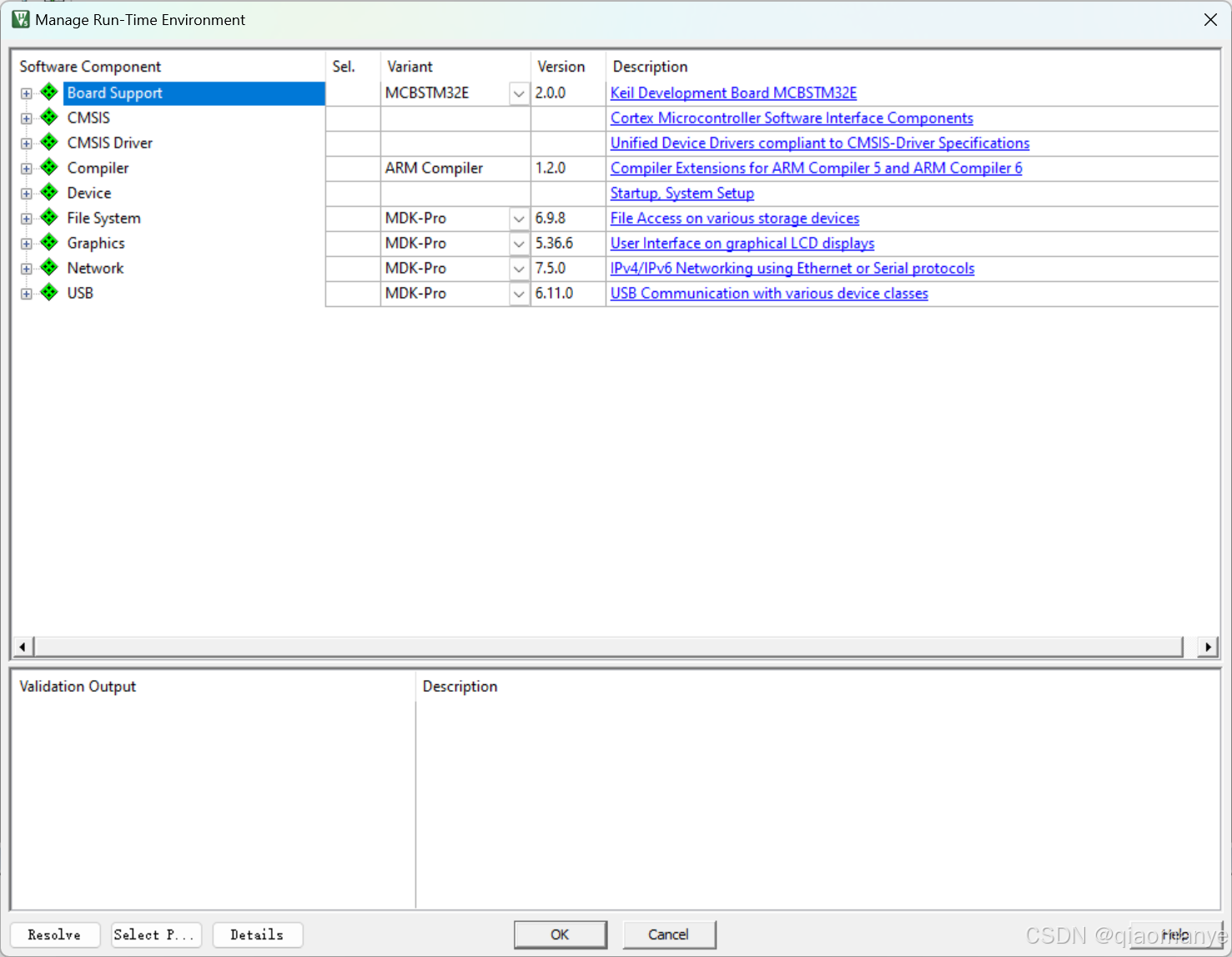Expand the File System tree node
Viewport: 1232px width, 957px height.
(x=27, y=219)
